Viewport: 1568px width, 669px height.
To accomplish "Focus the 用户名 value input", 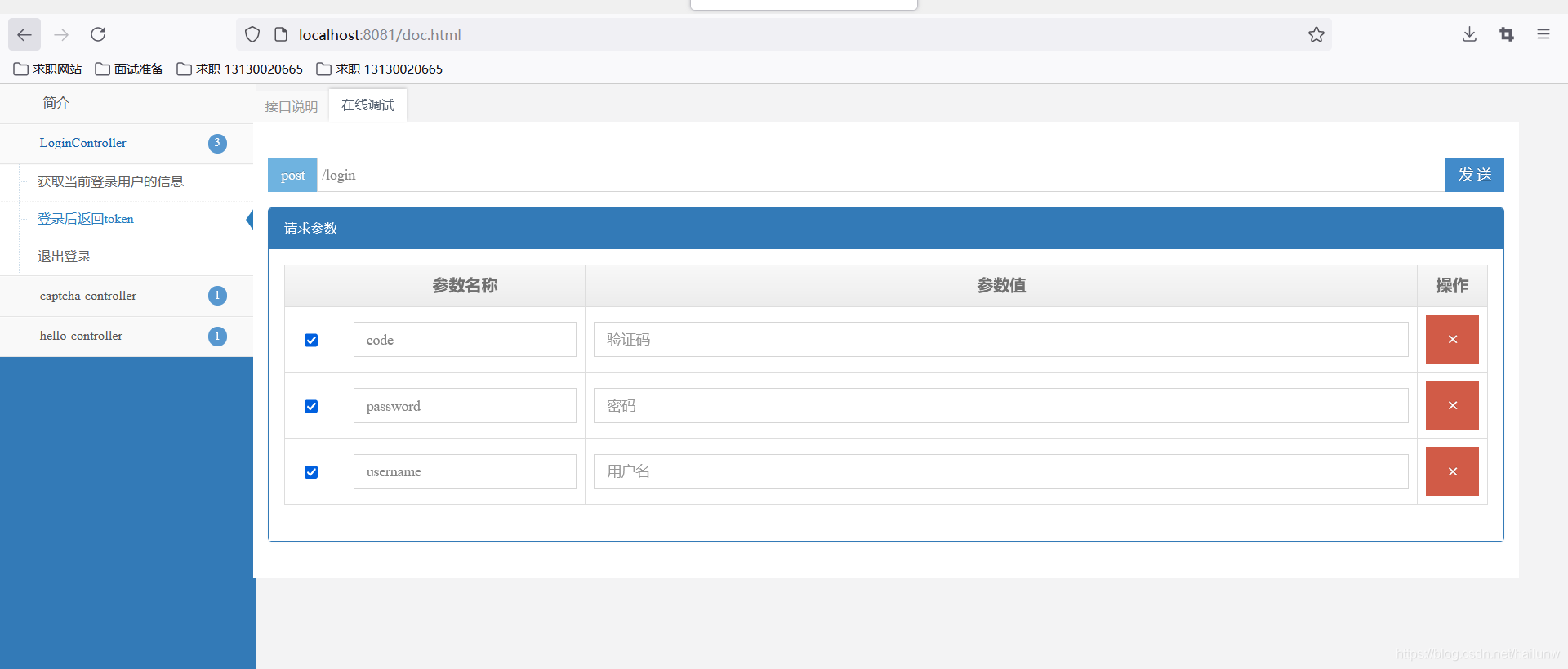I will click(1000, 471).
